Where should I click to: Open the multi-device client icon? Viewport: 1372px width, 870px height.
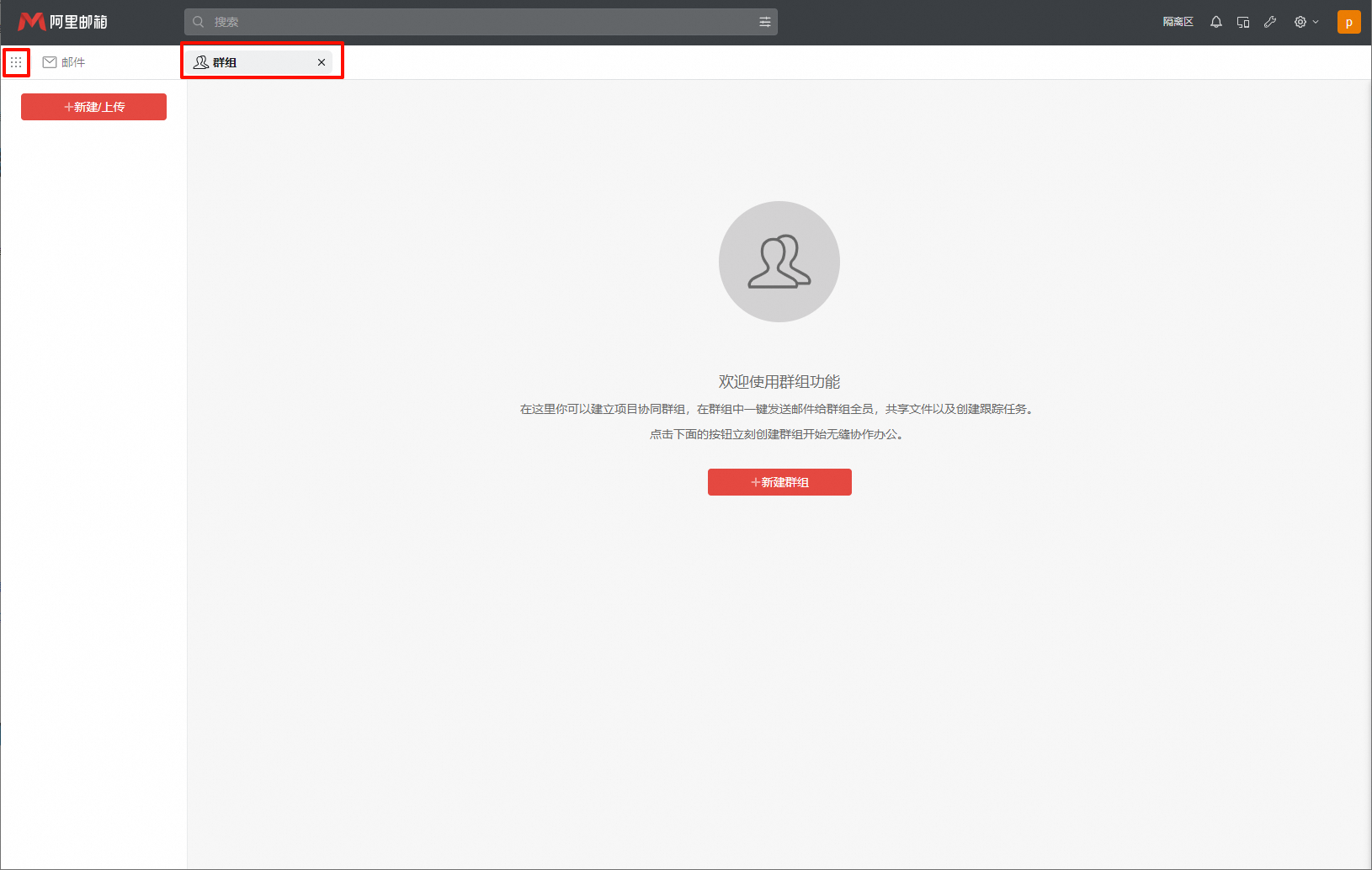tap(1243, 22)
